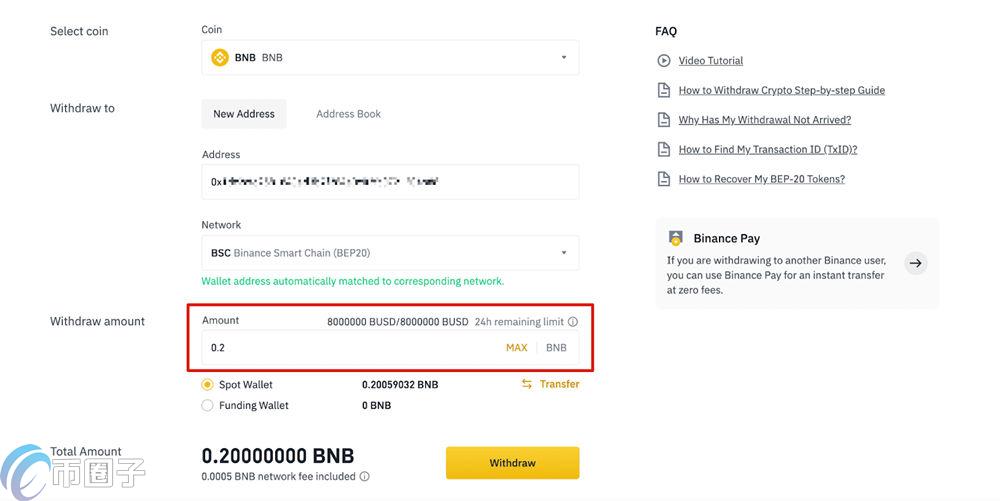
Task: Select the Spot Wallet radio button
Action: [x=207, y=385]
